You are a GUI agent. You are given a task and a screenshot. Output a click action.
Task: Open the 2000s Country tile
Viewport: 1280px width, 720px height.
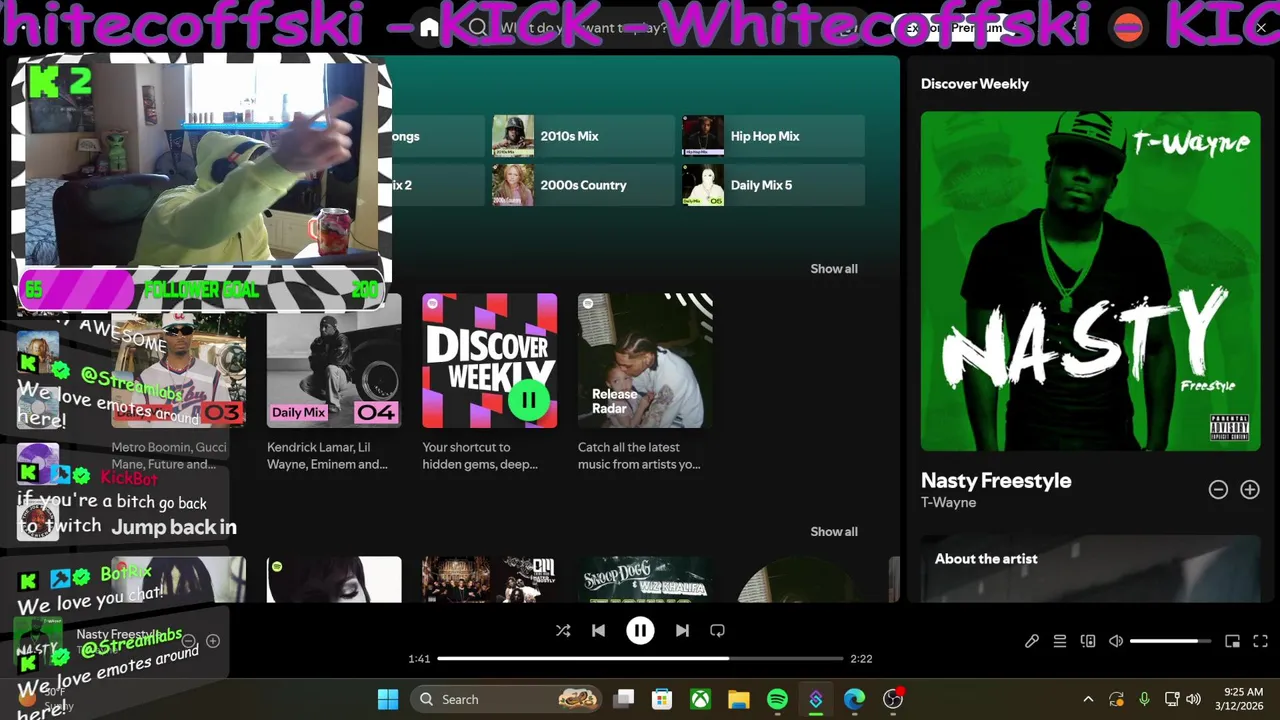[583, 185]
